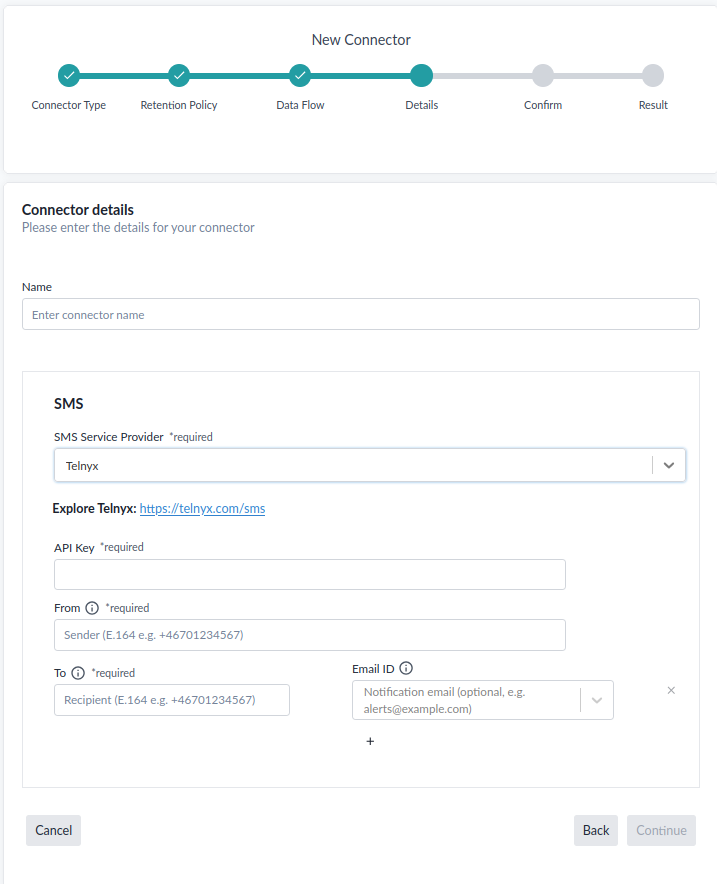Screen dimensions: 717x884
Task: Click the Result step circle
Action: tap(653, 75)
